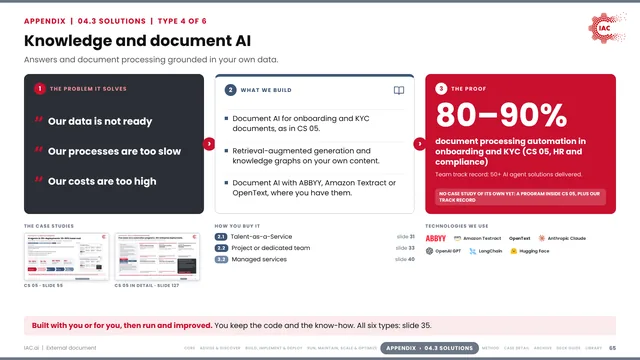Viewport: 640px width, 360px height.
Task: Click 'Built with you or for you' bold text
Action: click(x=122, y=326)
